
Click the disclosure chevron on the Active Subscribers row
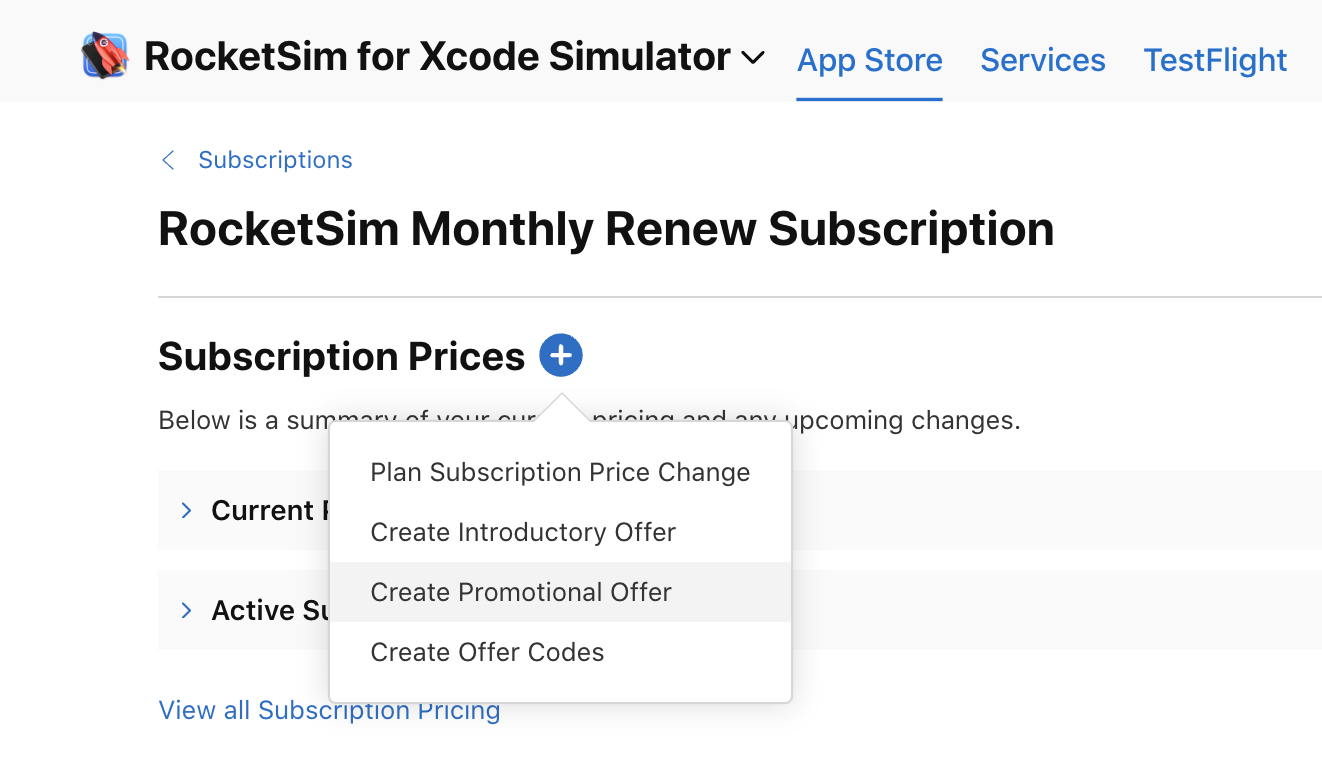point(186,610)
